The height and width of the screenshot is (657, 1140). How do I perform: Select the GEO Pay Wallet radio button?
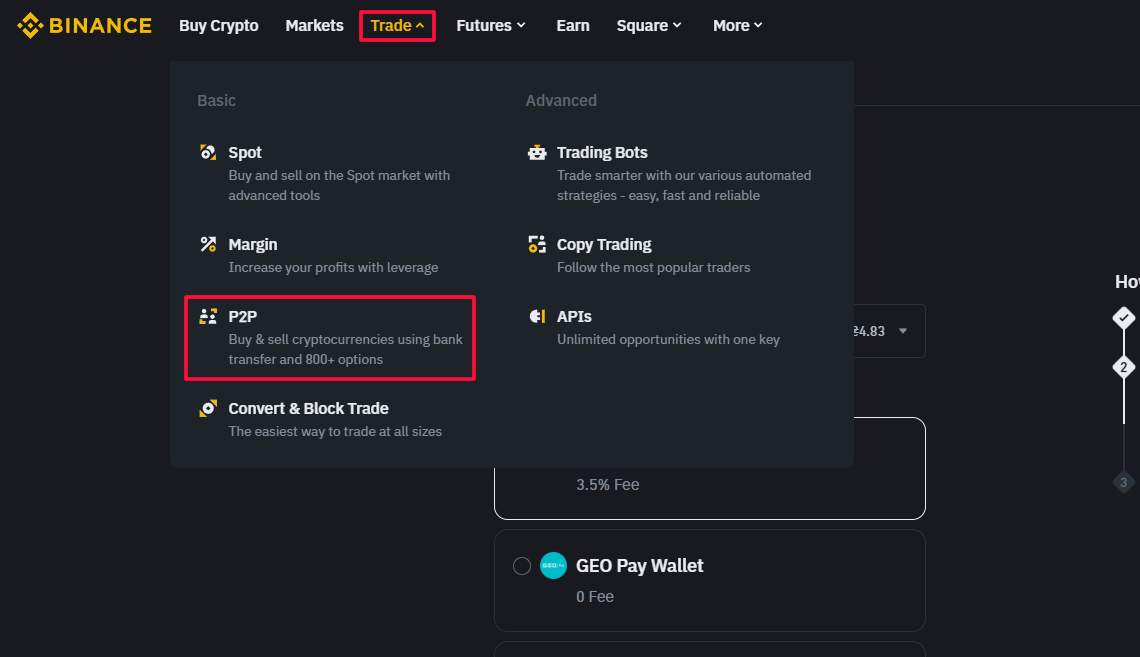click(521, 565)
